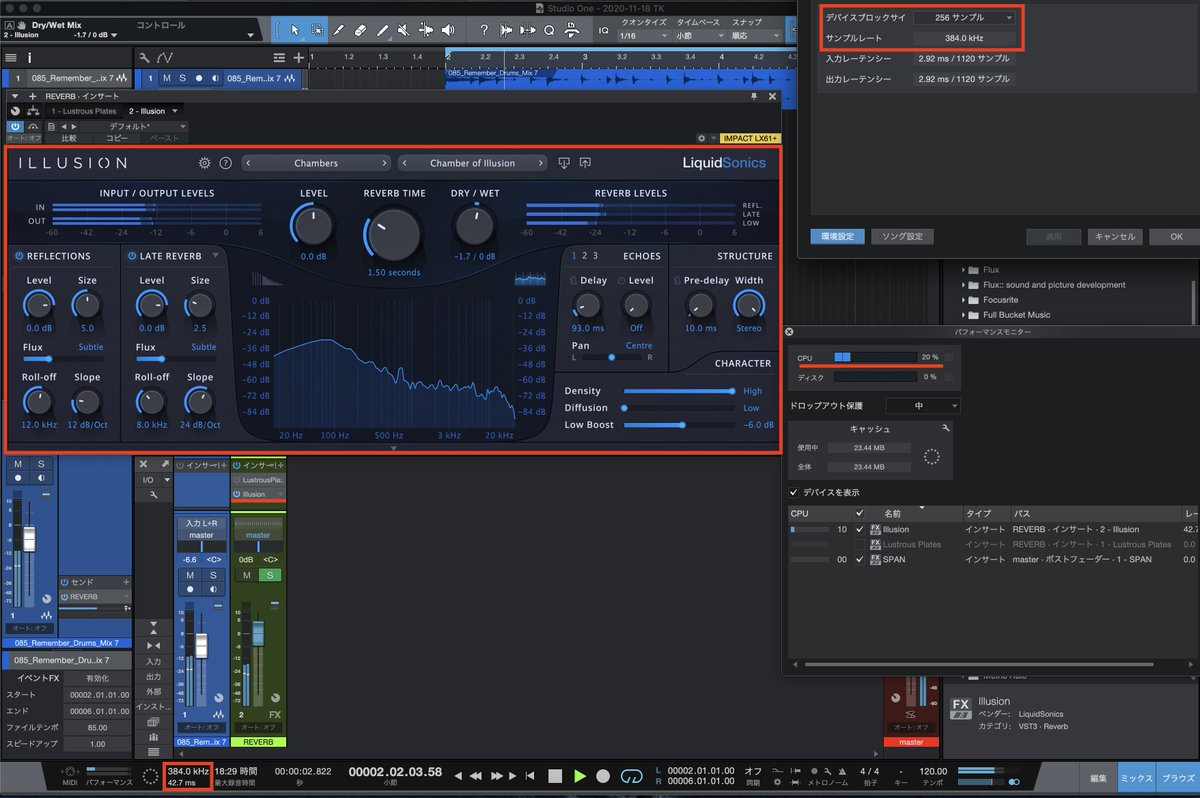Click the キャンセル button
The image size is (1200, 798).
tap(1114, 237)
